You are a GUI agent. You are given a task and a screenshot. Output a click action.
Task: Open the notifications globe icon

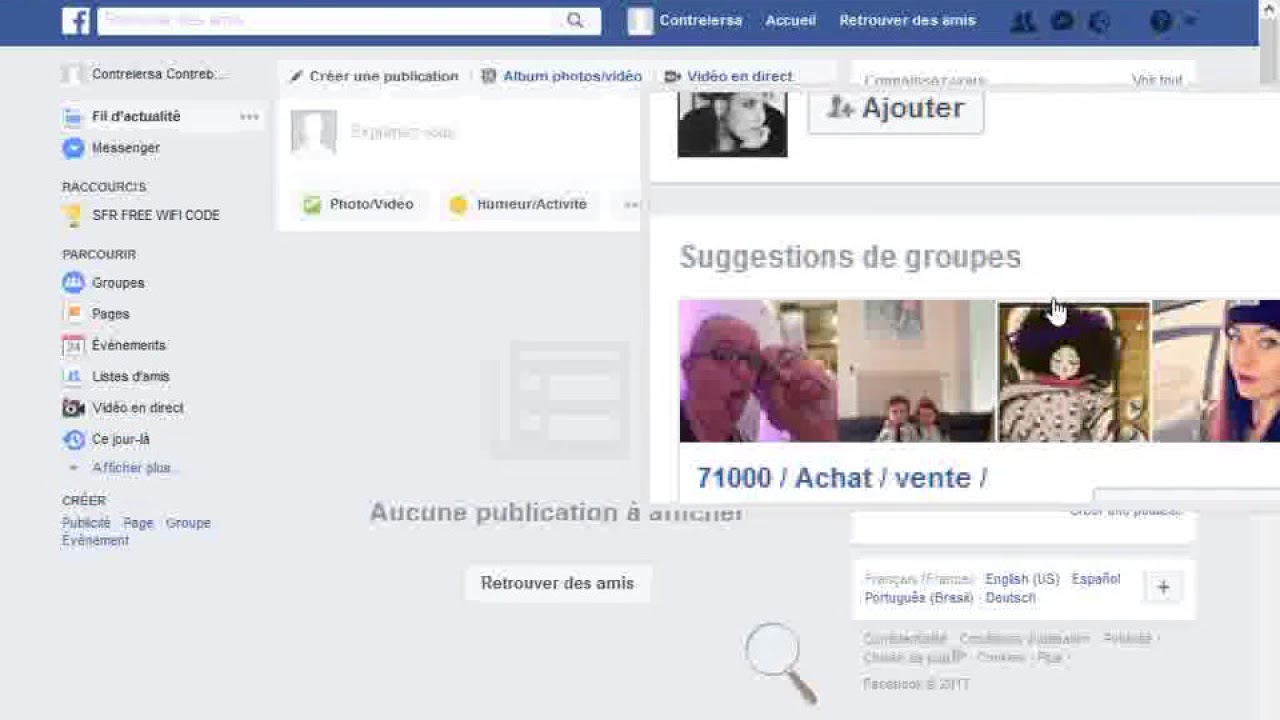tap(1099, 20)
